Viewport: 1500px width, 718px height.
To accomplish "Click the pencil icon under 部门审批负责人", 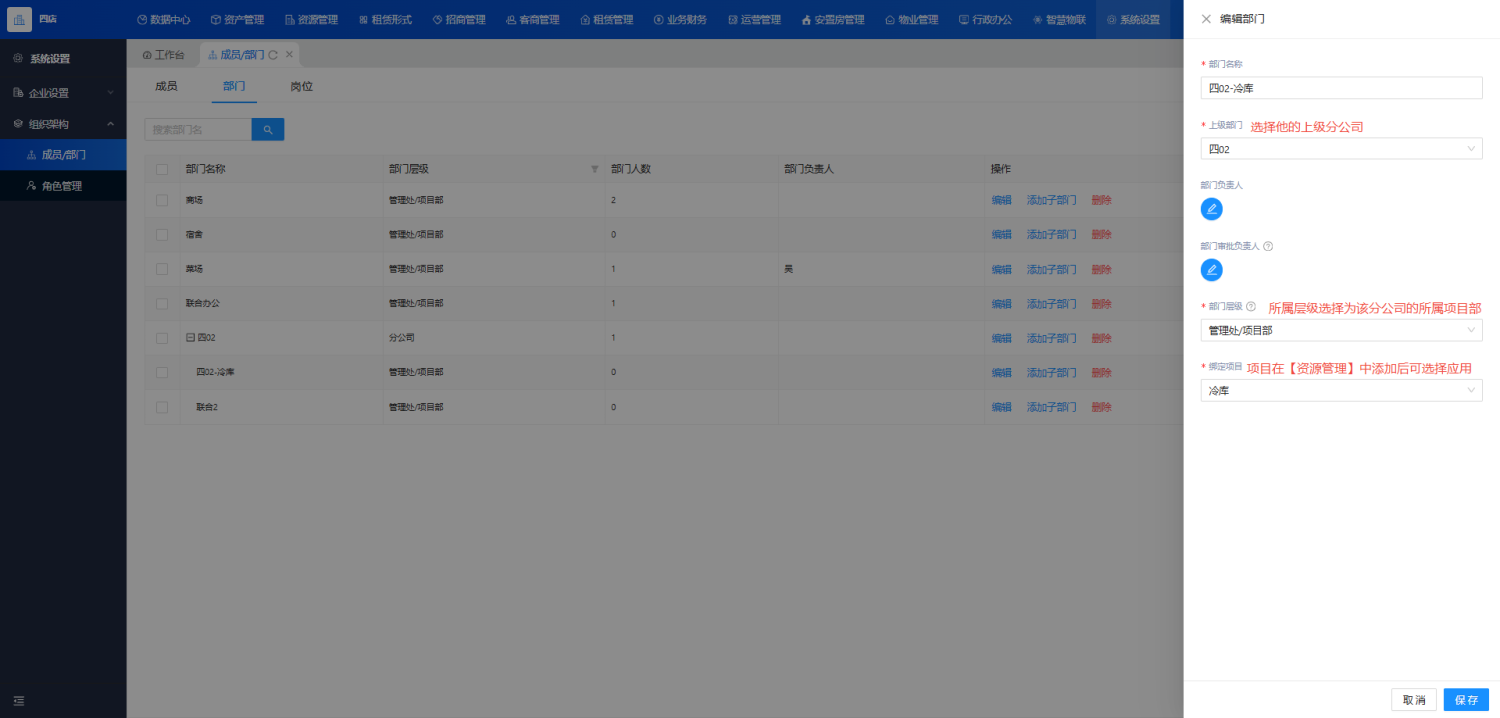I will (x=1212, y=269).
